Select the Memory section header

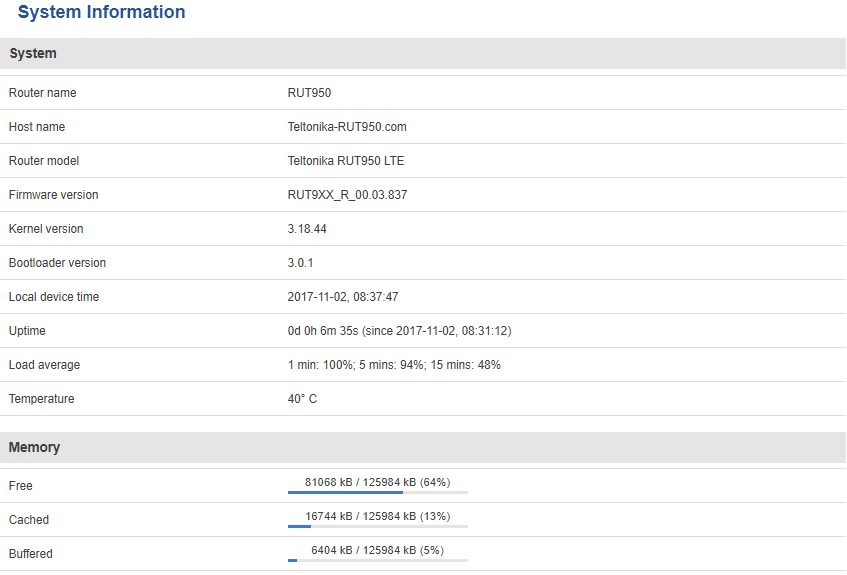click(35, 447)
